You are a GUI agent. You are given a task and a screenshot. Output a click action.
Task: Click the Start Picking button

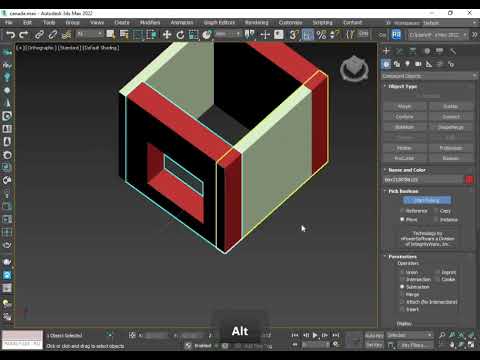tap(427, 200)
